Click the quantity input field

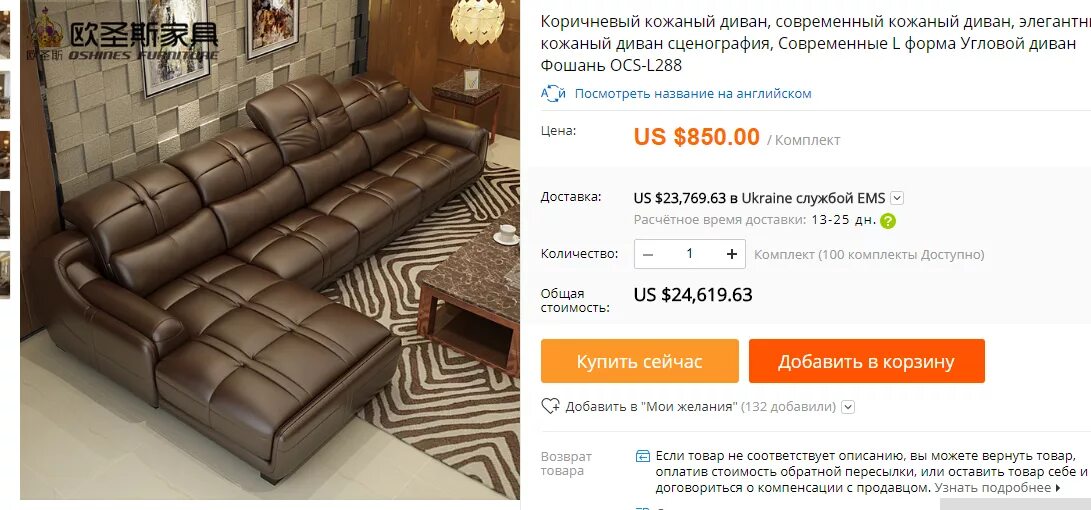click(690, 255)
